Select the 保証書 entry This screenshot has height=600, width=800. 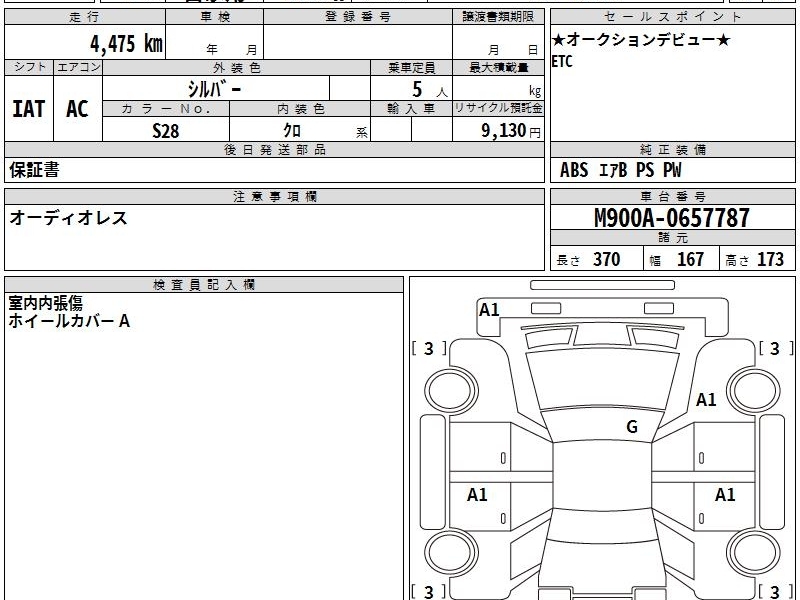[x=34, y=170]
